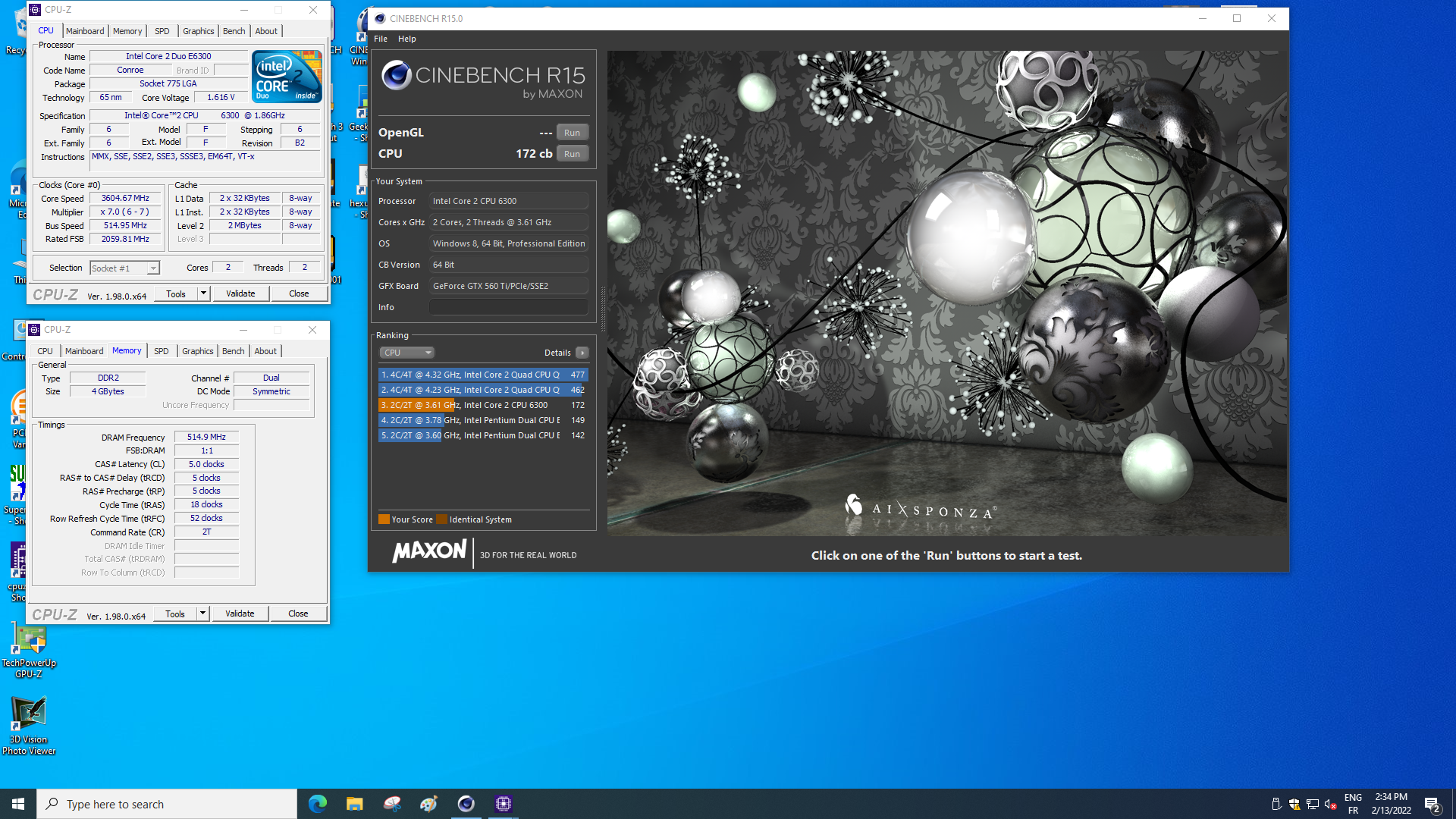Select ranking row 1 with score 477
Screen dimensions: 1456x819
pos(483,375)
